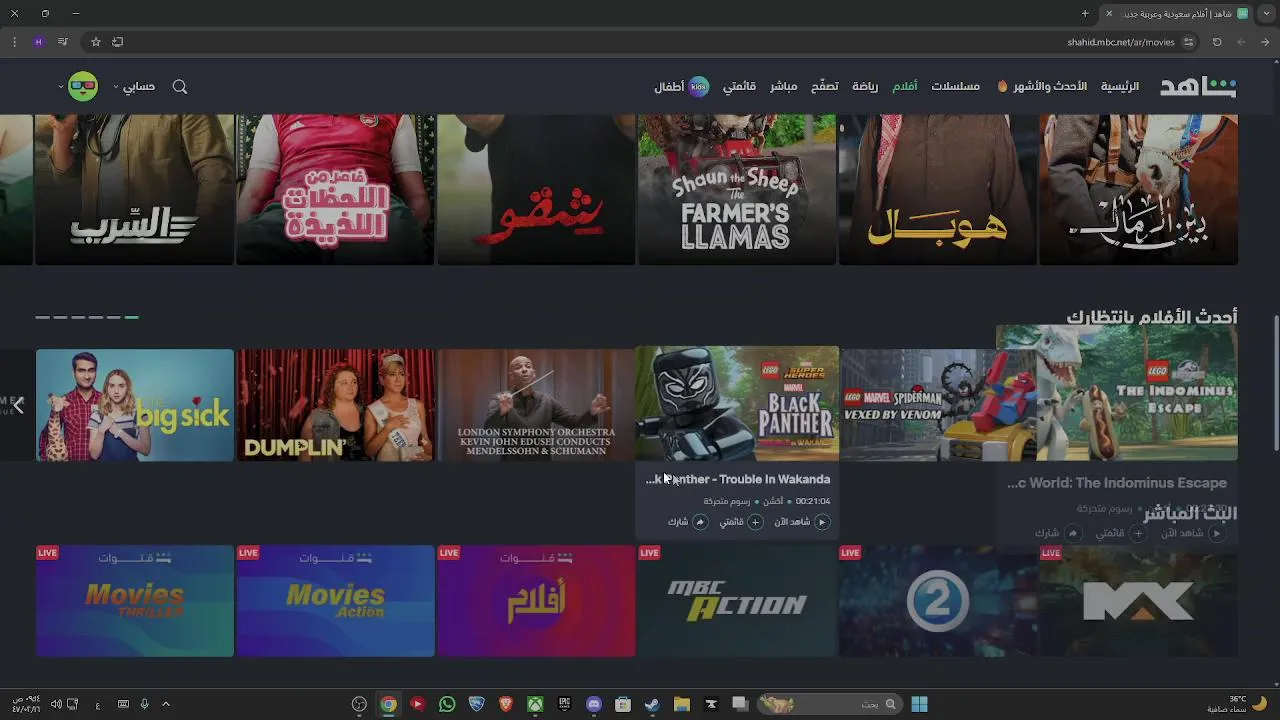Watch the أفلام live channel
The image size is (1280, 720).
click(x=536, y=601)
